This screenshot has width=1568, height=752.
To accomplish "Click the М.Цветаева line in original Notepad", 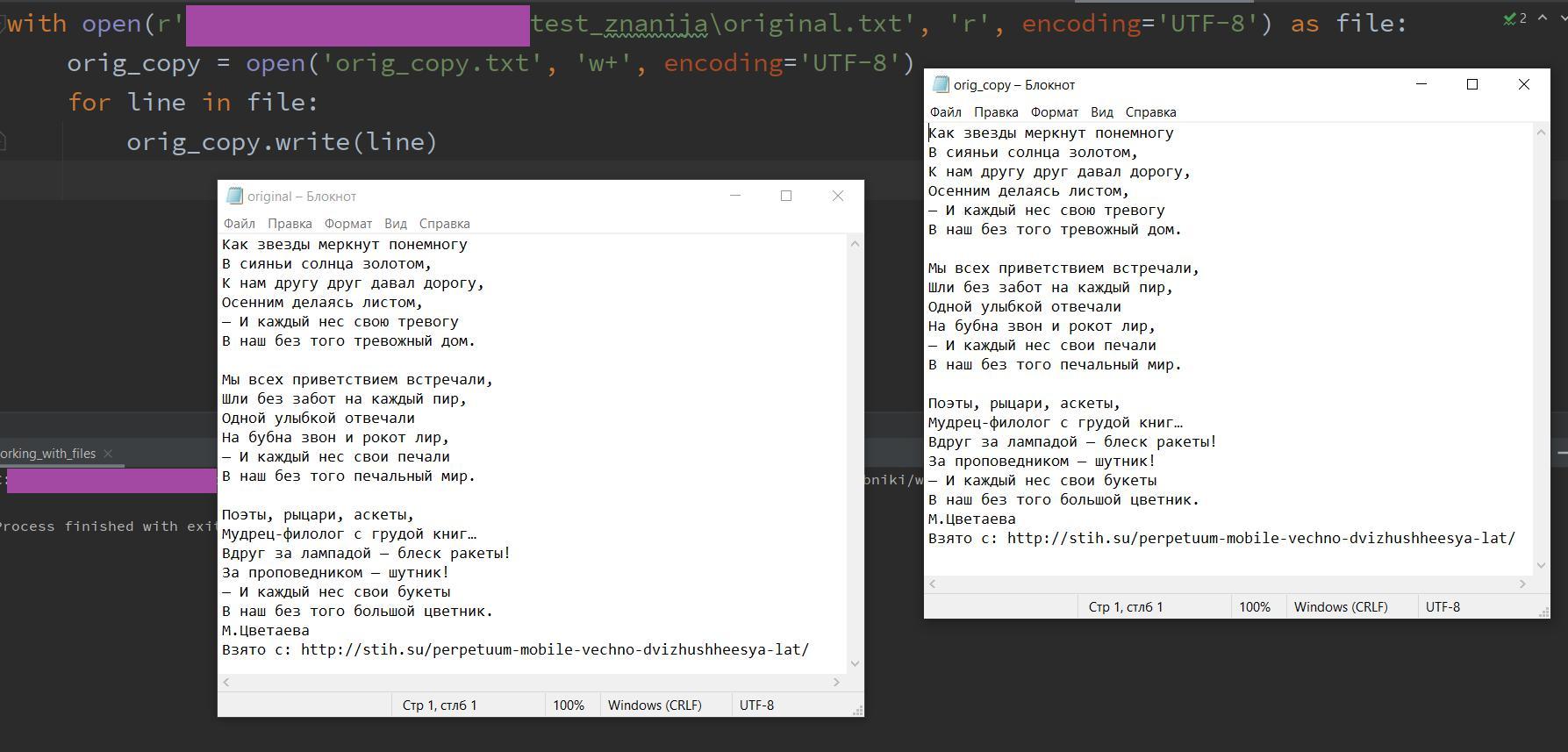I will (x=265, y=631).
